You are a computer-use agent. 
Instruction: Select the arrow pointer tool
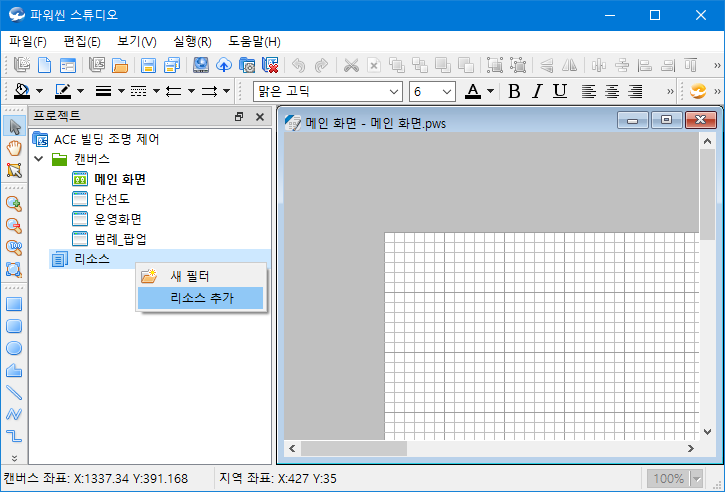14,126
